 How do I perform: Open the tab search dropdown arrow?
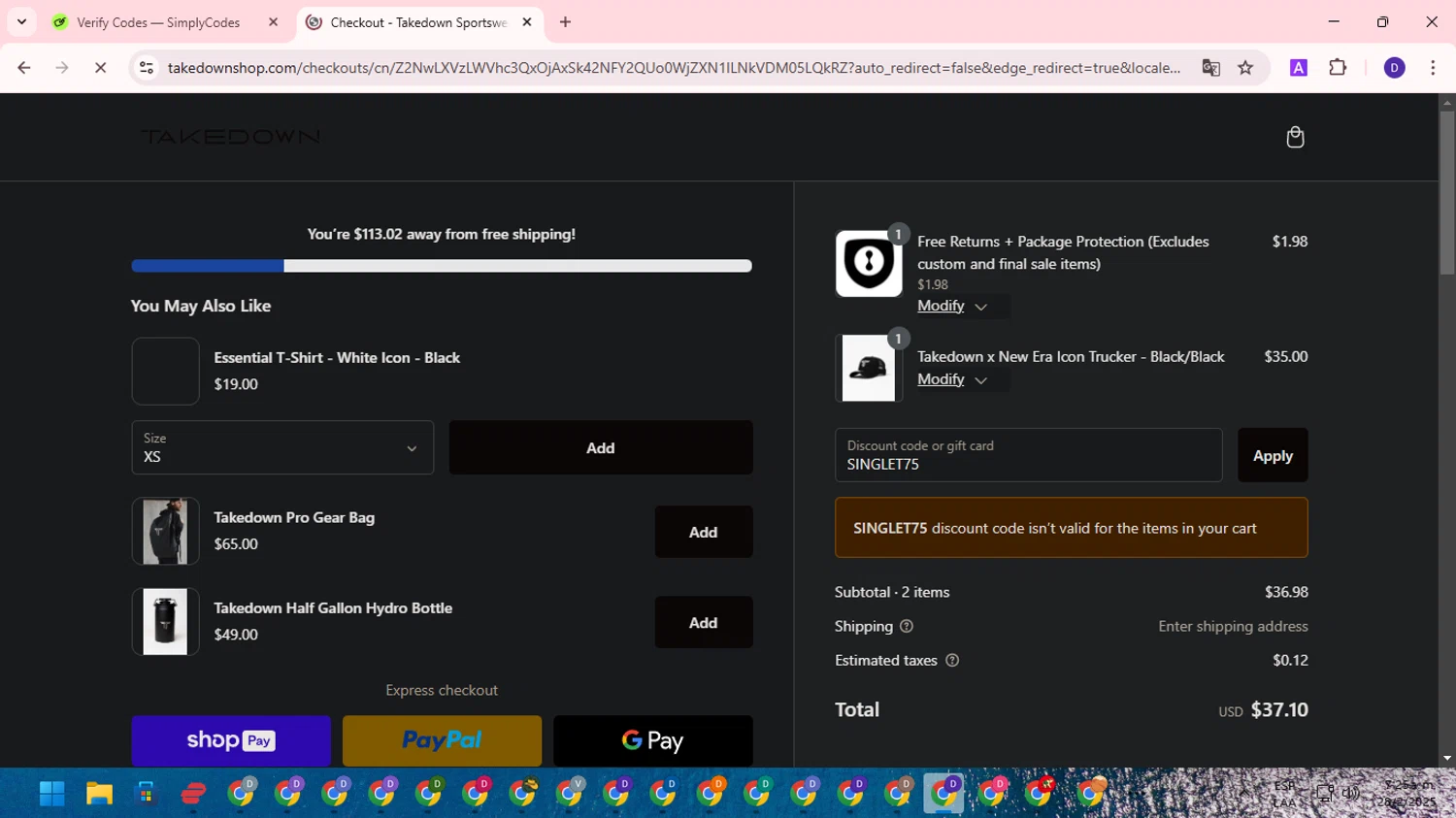[21, 21]
